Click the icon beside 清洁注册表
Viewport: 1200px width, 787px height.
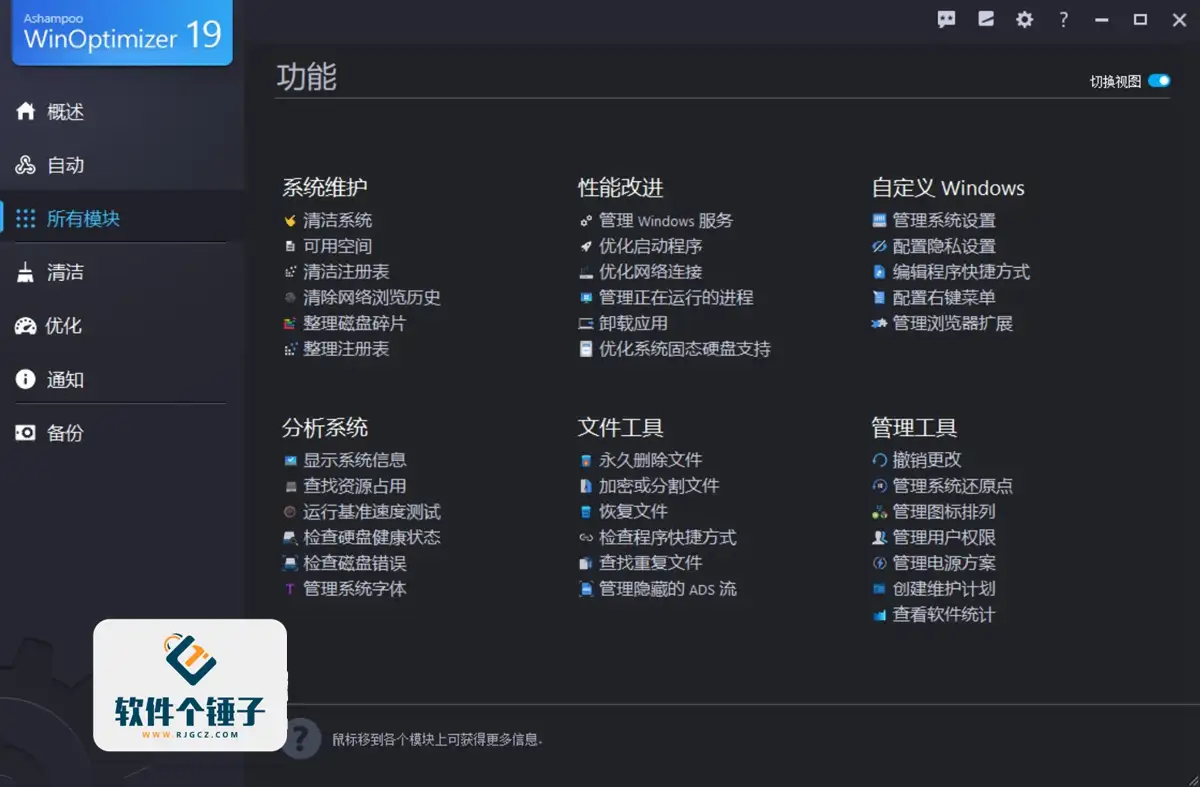(290, 272)
